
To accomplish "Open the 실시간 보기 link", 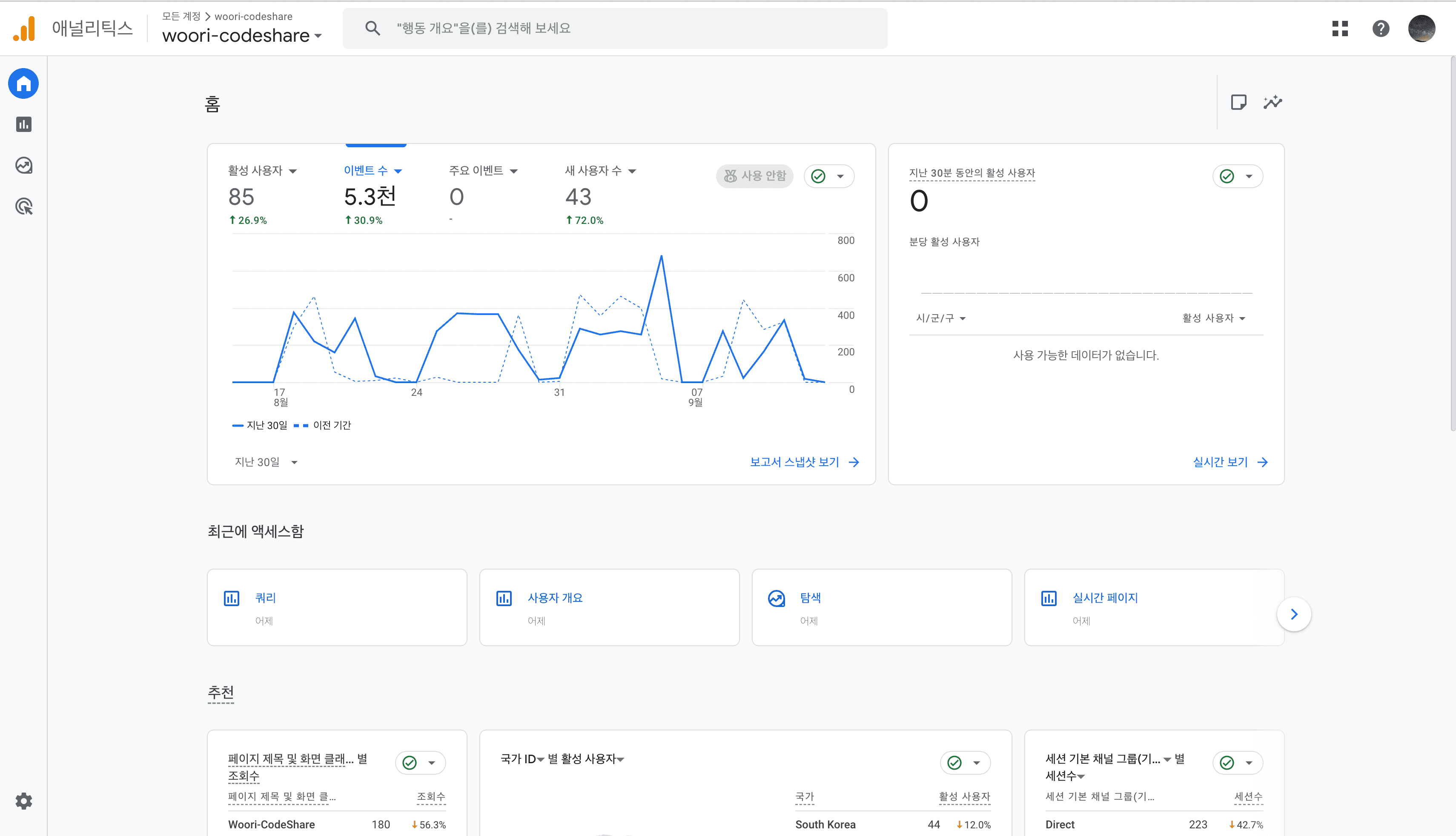I will click(1230, 462).
